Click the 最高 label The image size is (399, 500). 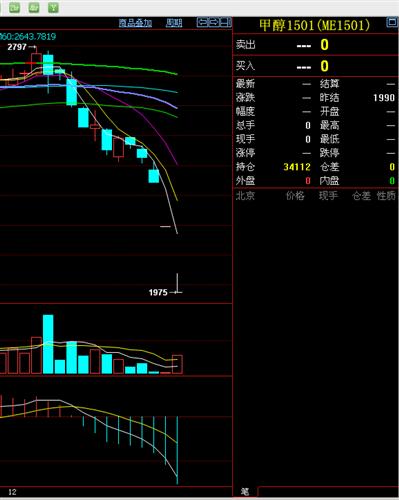point(329,125)
